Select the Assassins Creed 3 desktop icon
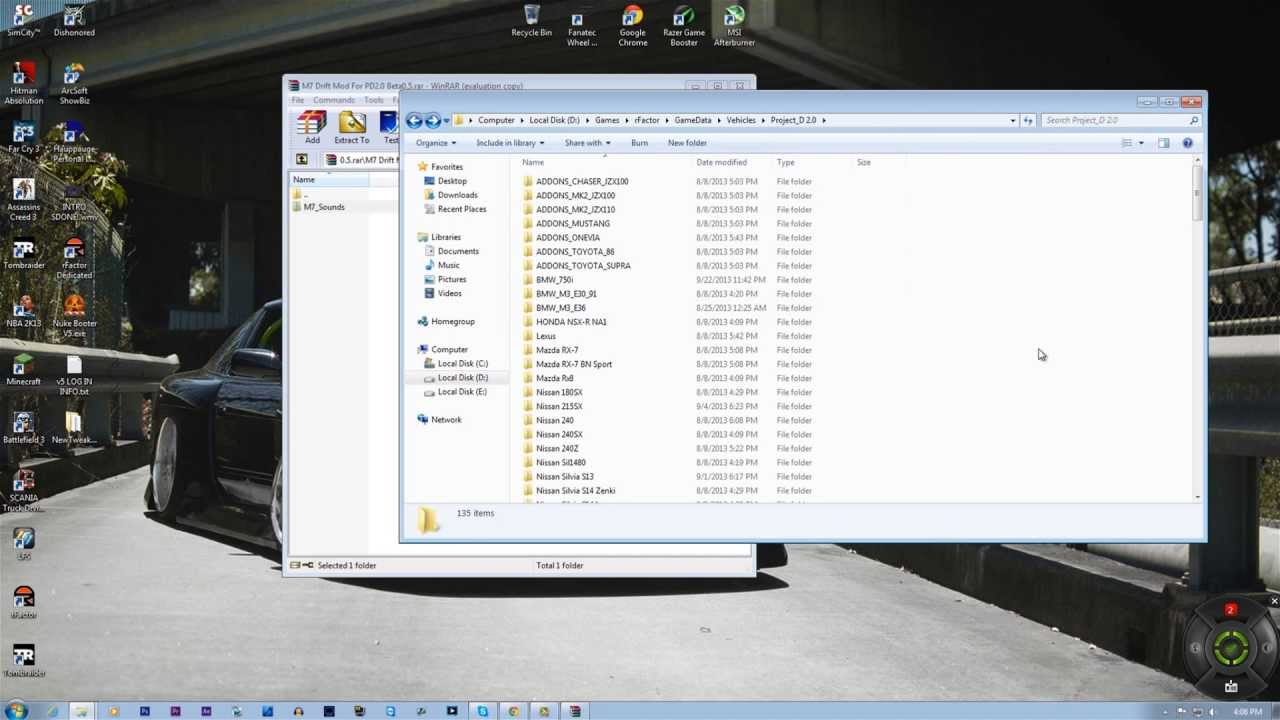Image resolution: width=1280 pixels, height=720 pixels. [24, 200]
